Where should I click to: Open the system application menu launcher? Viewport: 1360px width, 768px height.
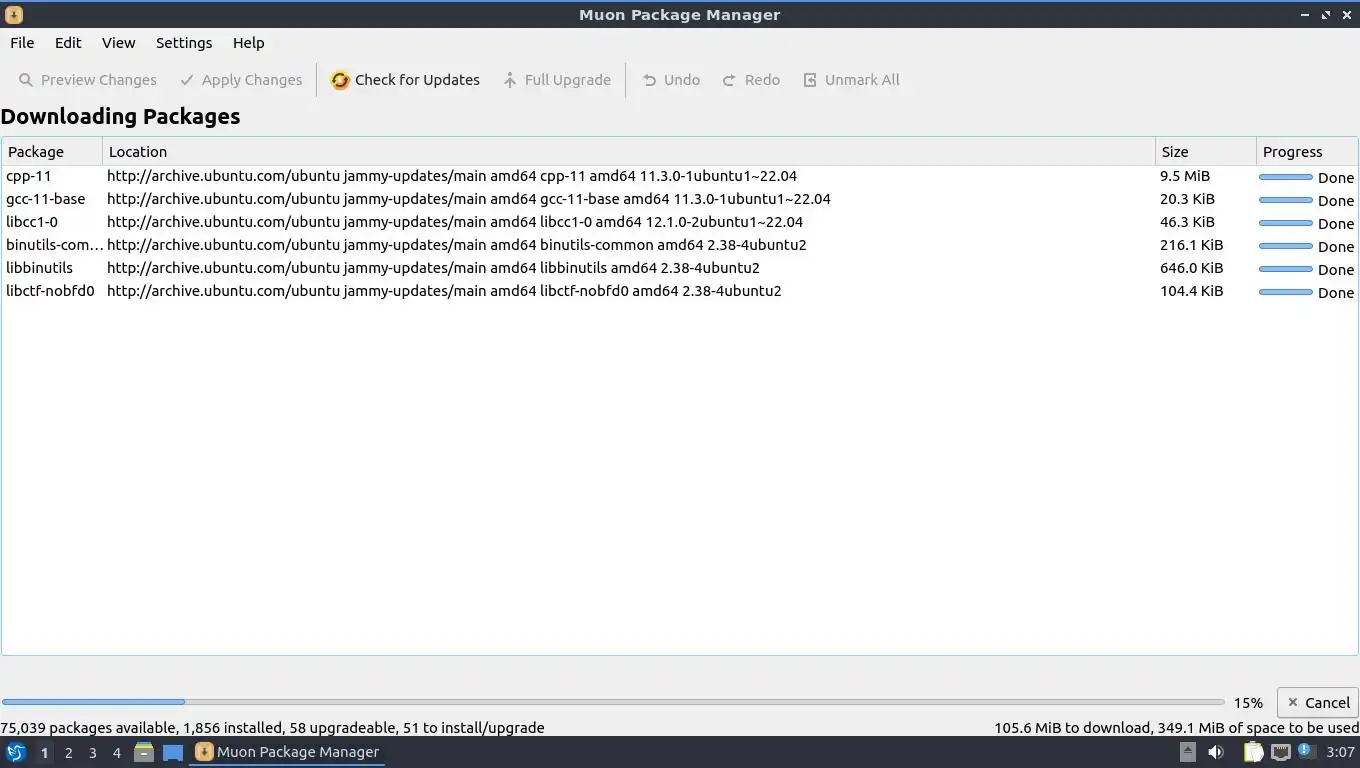tap(16, 752)
